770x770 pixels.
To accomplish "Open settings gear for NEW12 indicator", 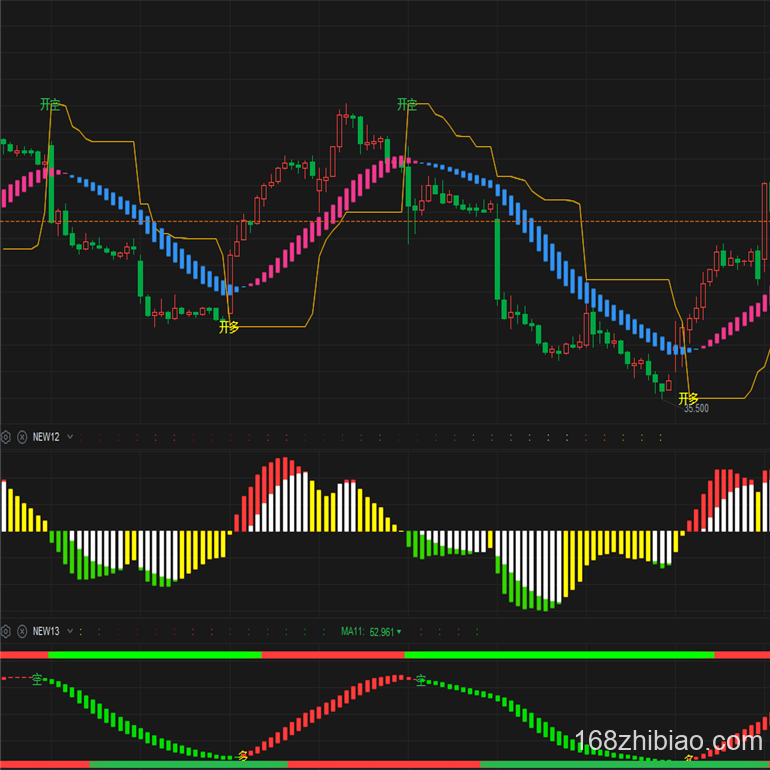I will [x=7, y=437].
